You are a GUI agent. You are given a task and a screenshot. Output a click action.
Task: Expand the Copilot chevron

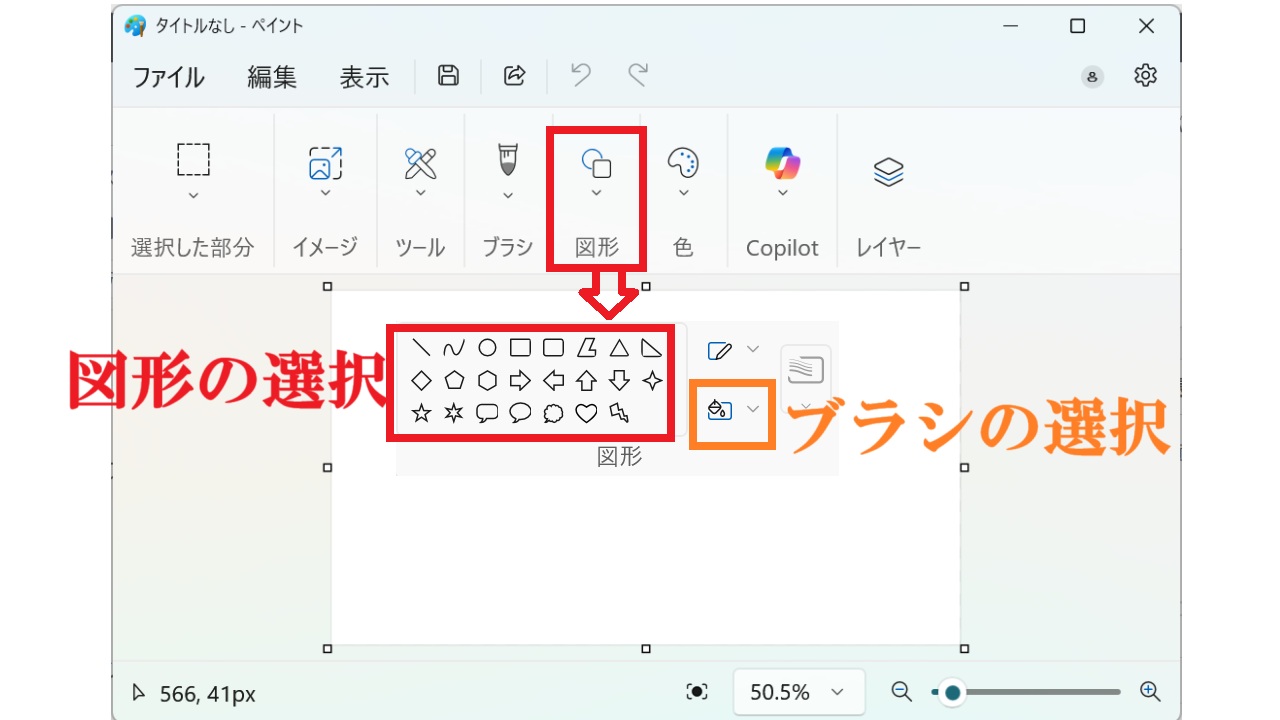coord(782,193)
